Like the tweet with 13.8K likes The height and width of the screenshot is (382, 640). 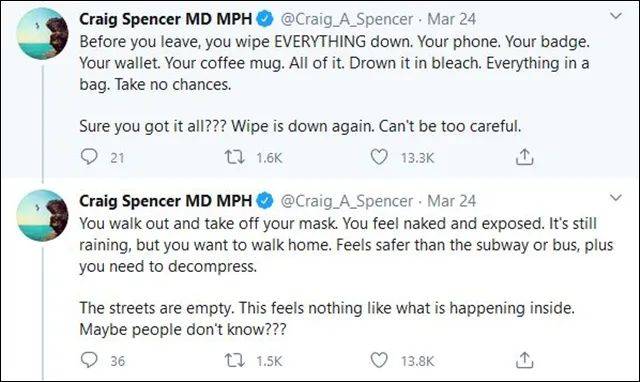tap(379, 360)
